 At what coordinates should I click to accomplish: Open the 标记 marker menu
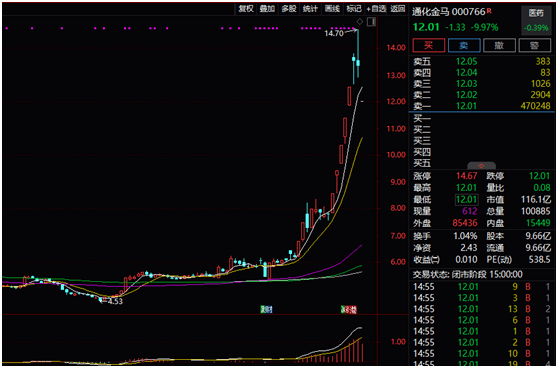(354, 8)
